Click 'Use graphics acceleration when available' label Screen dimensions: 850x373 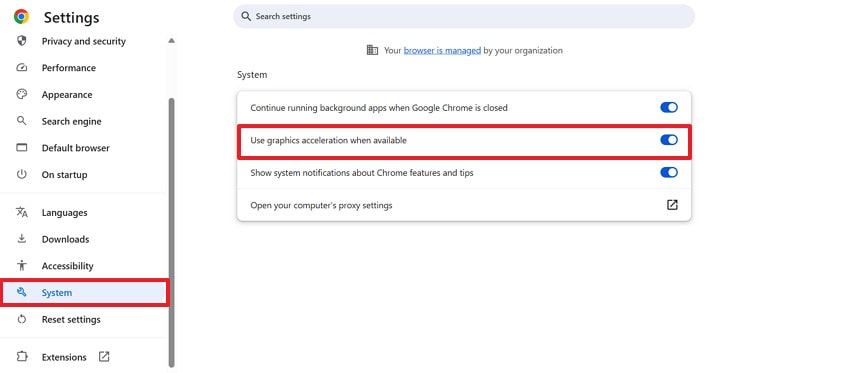329,140
